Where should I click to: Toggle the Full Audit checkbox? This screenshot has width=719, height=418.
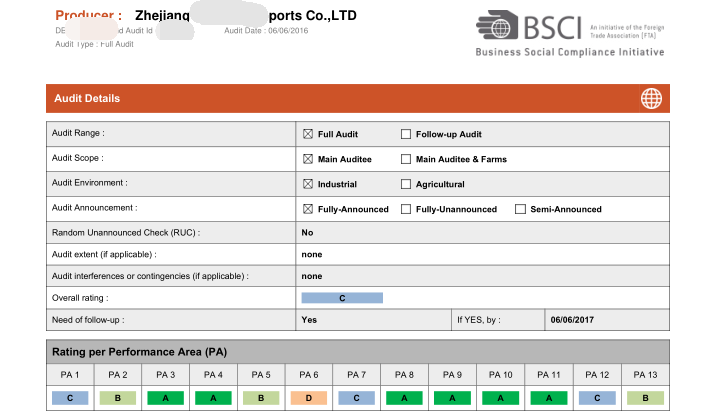click(x=308, y=134)
